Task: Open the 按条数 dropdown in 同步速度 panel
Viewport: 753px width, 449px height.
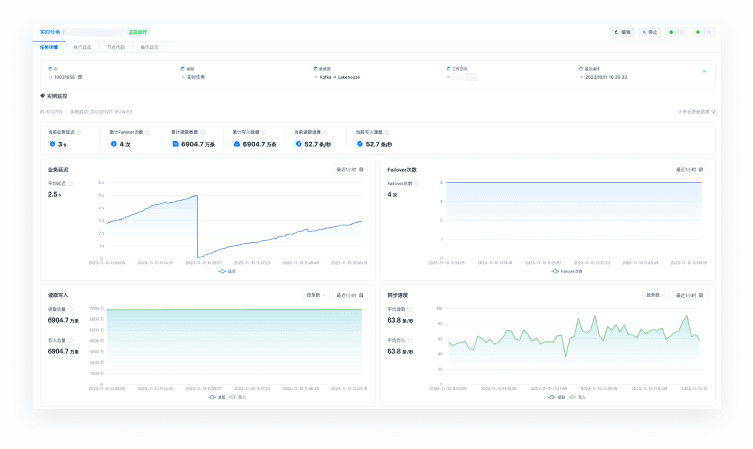Action: tap(656, 295)
